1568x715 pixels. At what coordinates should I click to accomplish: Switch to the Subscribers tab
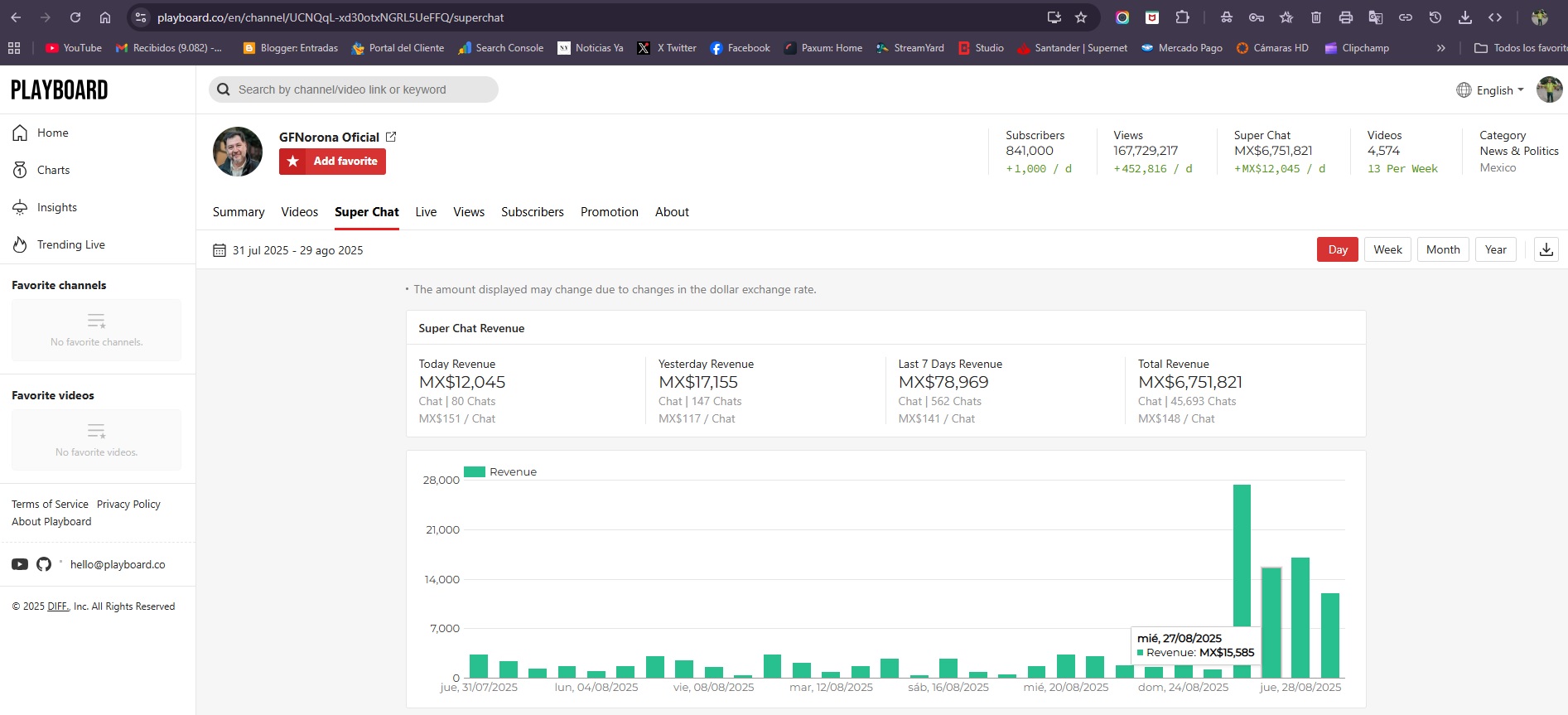pyautogui.click(x=532, y=212)
